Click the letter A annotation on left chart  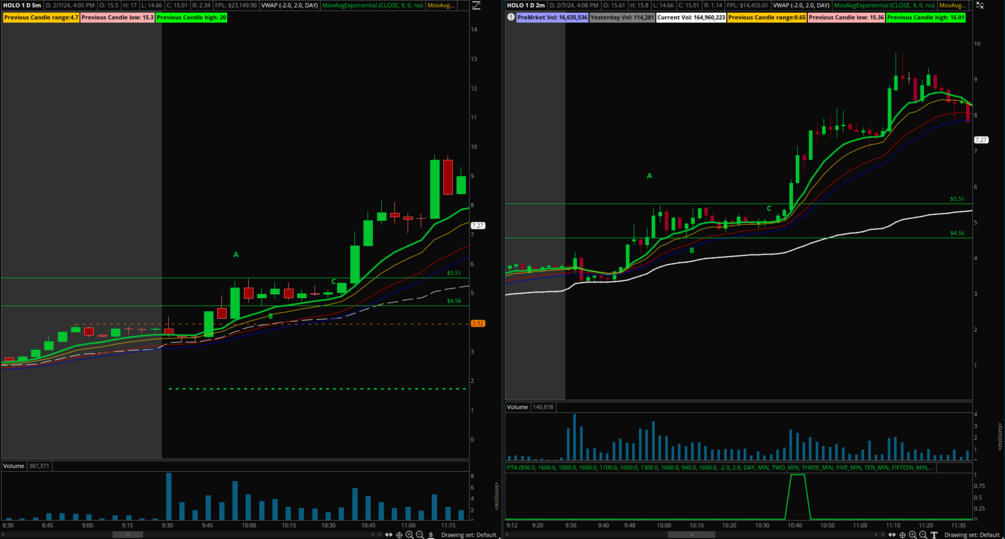[x=236, y=254]
